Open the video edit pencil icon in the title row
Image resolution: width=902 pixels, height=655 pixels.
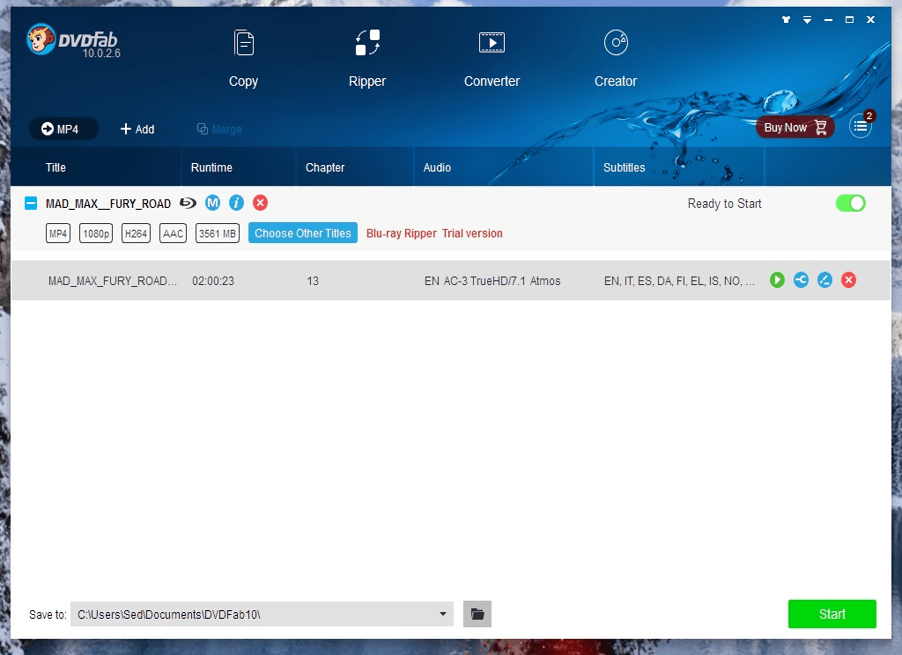click(825, 280)
